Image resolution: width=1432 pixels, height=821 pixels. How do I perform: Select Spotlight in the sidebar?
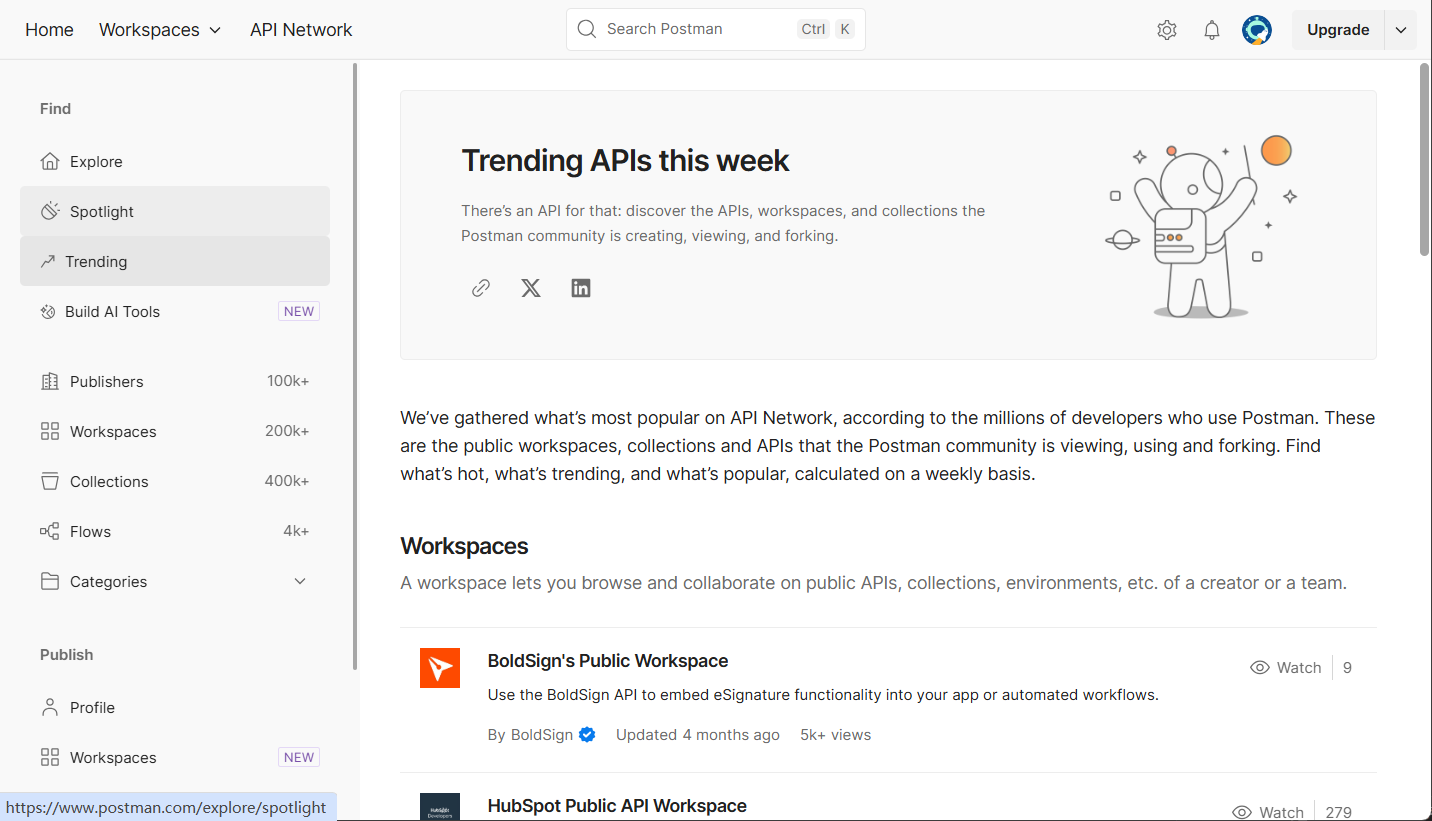(x=175, y=211)
